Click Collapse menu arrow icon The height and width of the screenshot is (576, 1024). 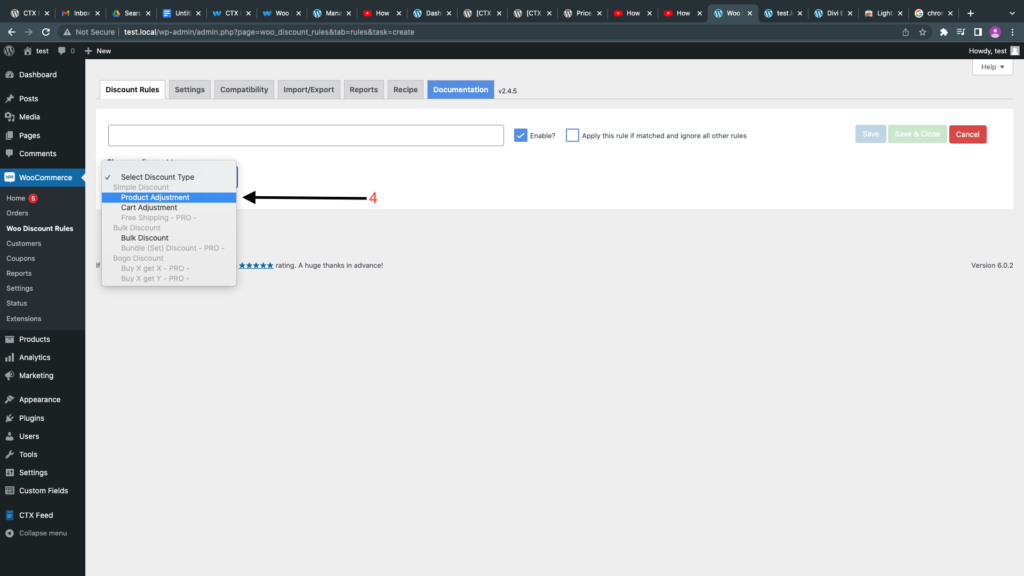9,533
